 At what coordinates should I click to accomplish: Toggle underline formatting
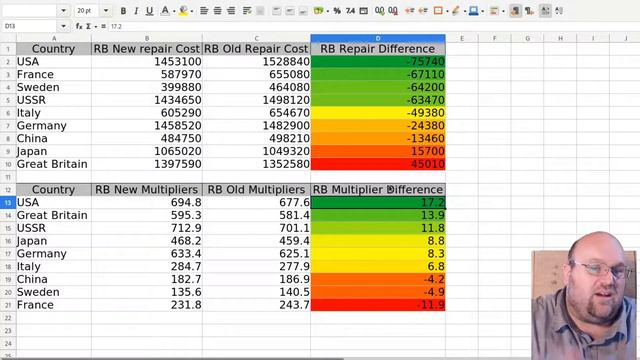[149, 11]
